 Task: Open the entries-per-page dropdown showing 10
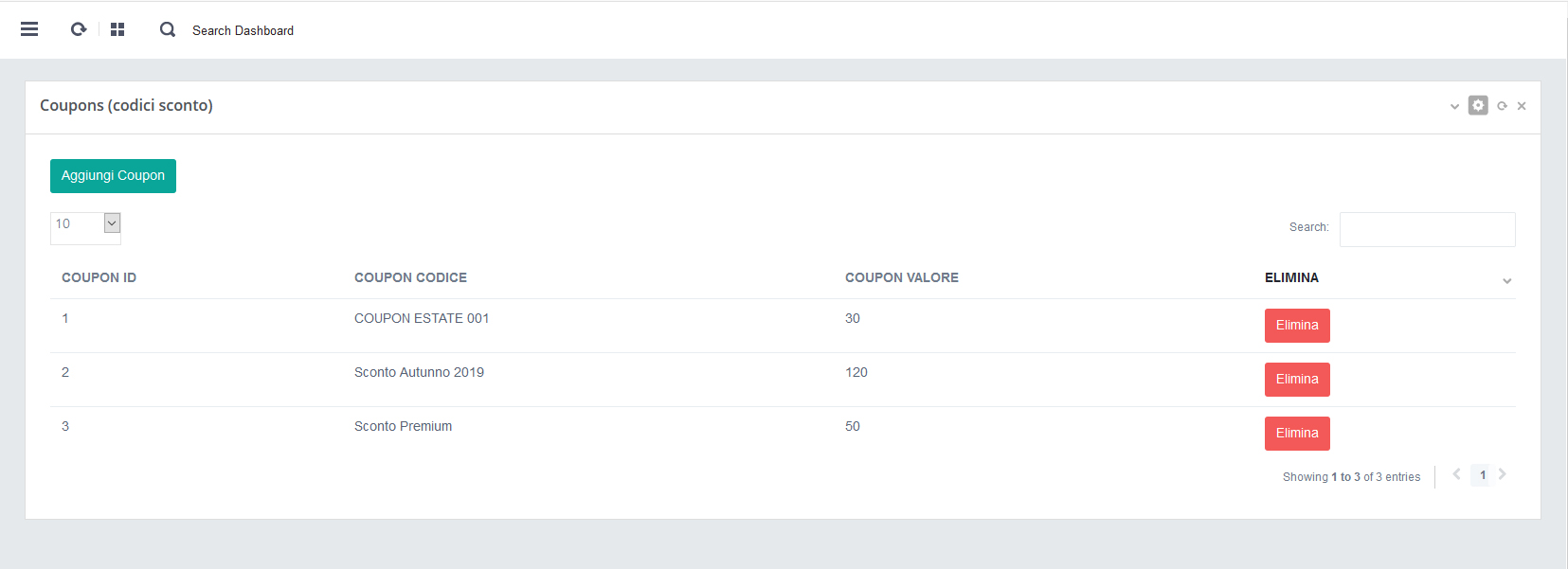(x=85, y=224)
